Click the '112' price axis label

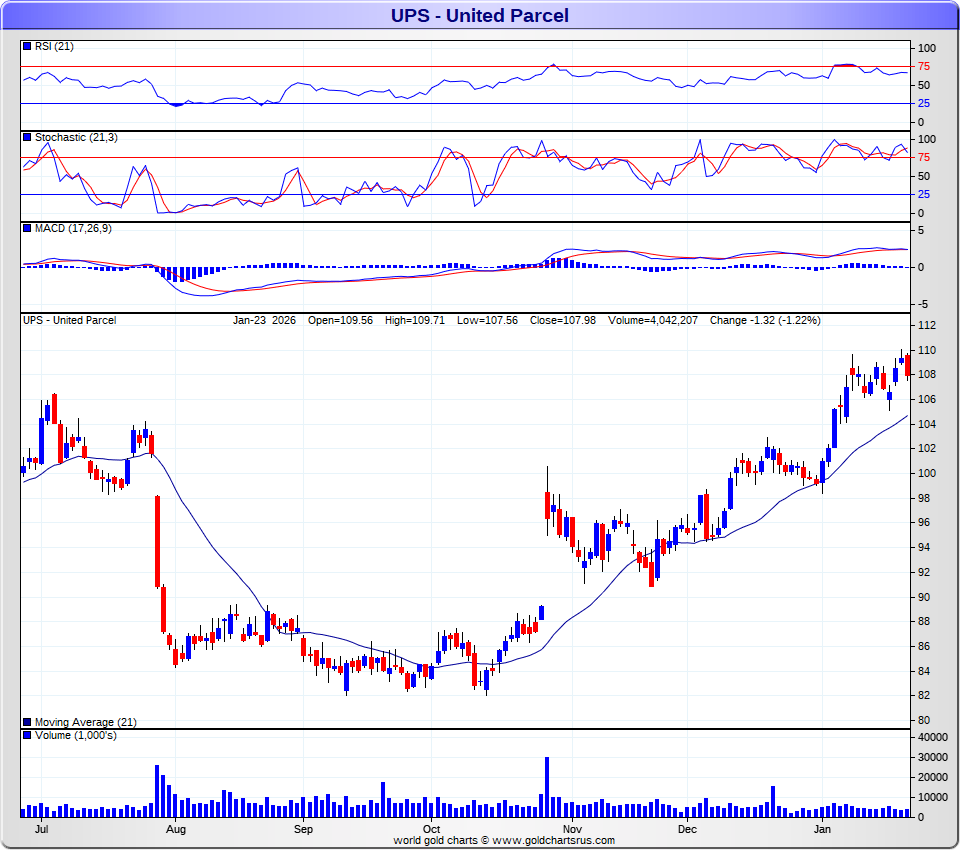tap(927, 325)
